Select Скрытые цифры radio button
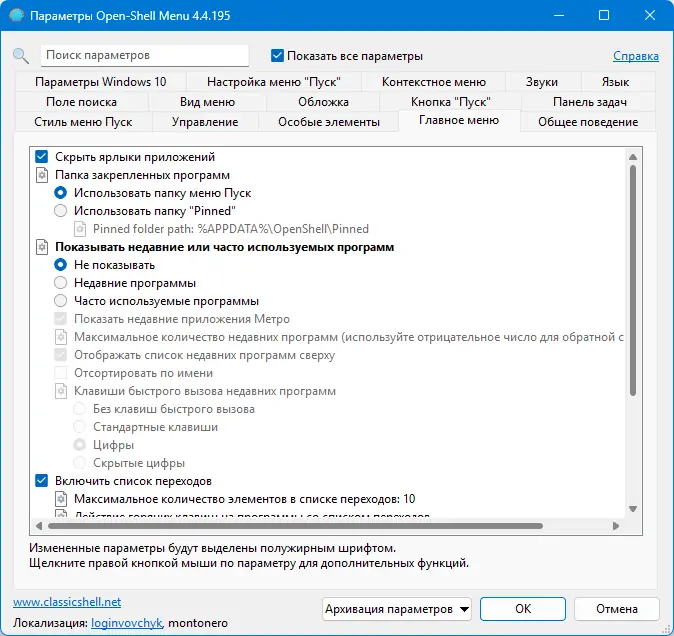Image resolution: width=674 pixels, height=636 pixels. point(80,463)
